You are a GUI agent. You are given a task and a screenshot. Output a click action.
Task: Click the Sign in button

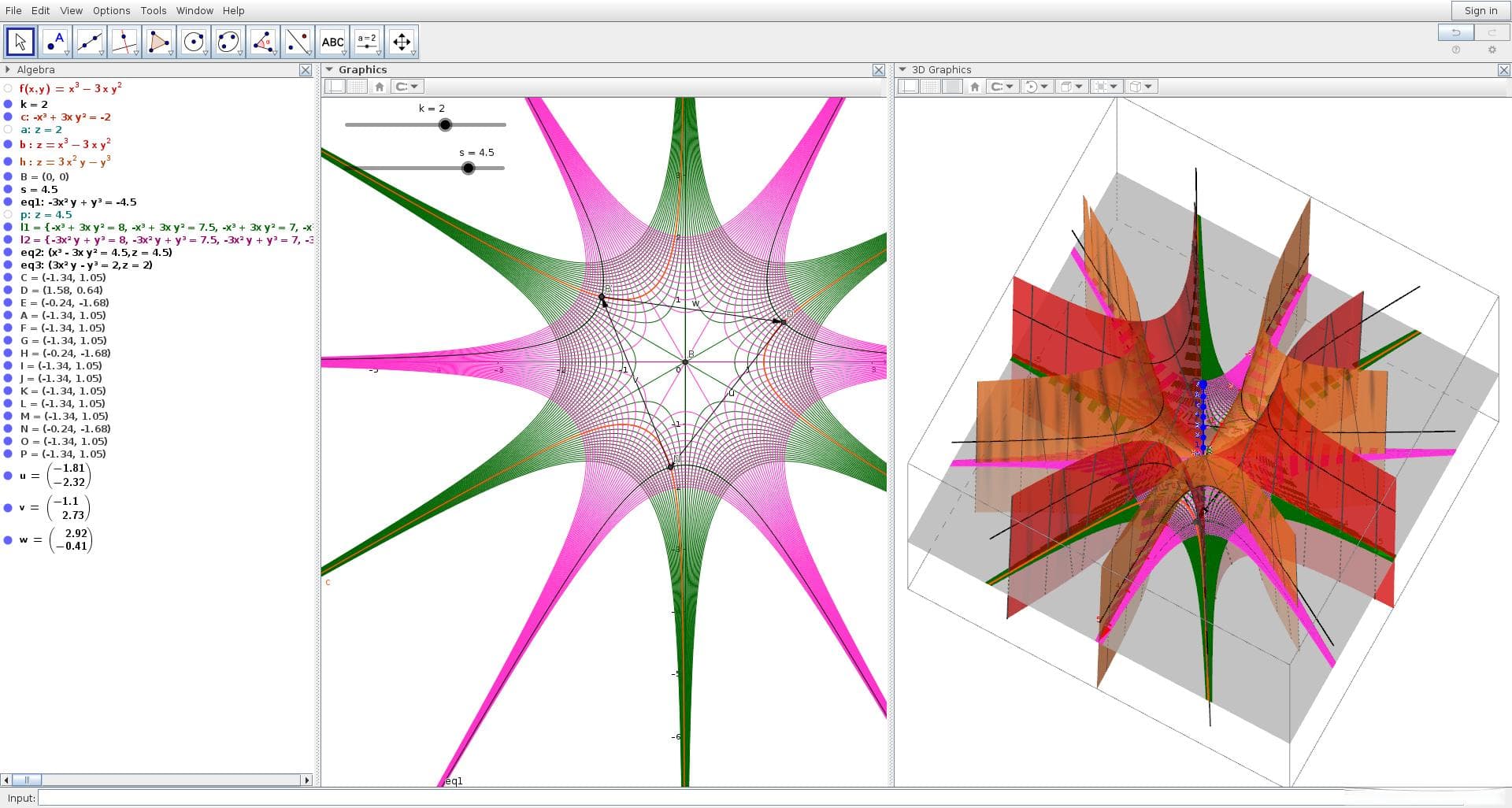point(1480,10)
